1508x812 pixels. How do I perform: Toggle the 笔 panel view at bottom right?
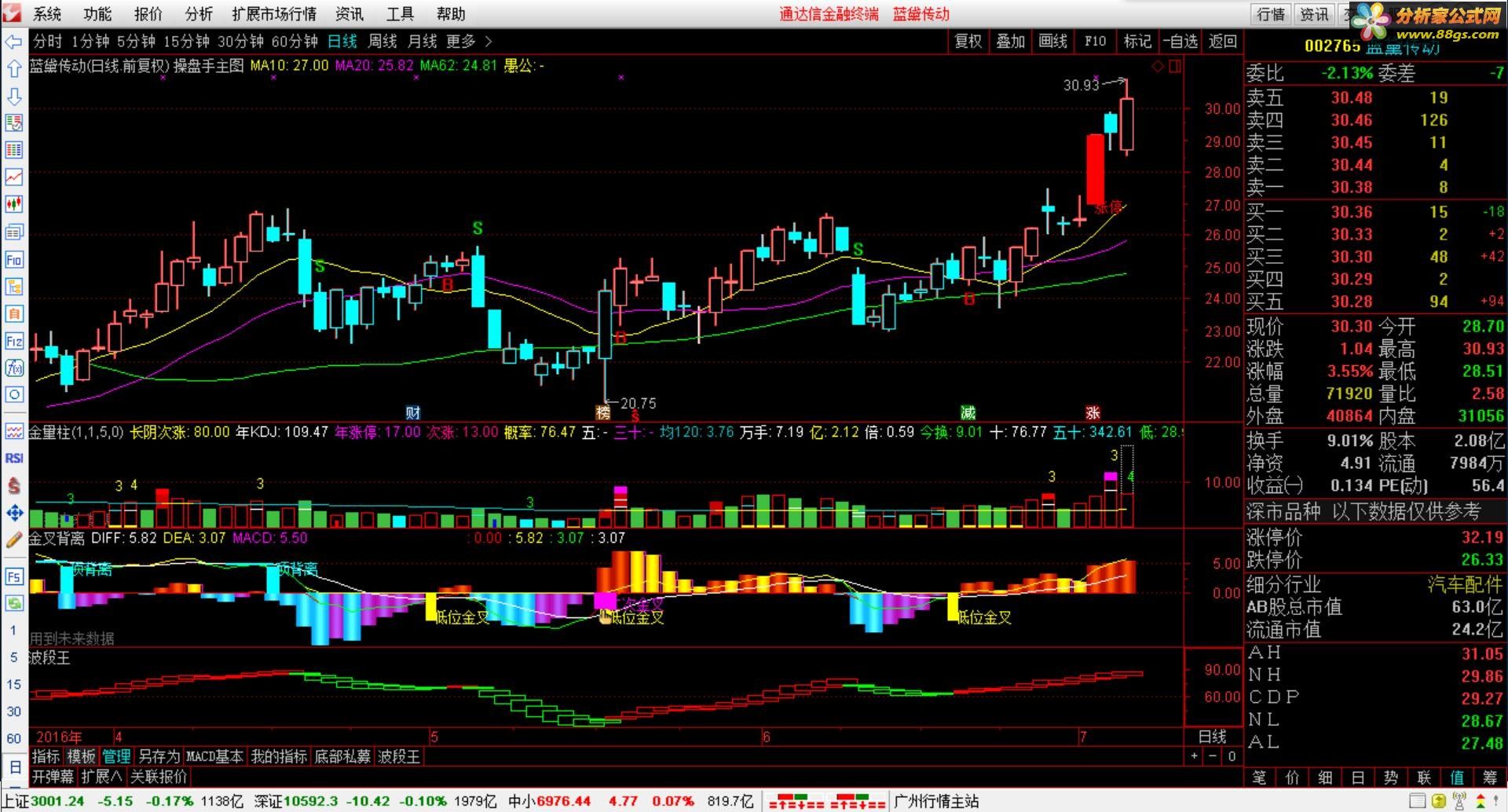[x=1260, y=778]
